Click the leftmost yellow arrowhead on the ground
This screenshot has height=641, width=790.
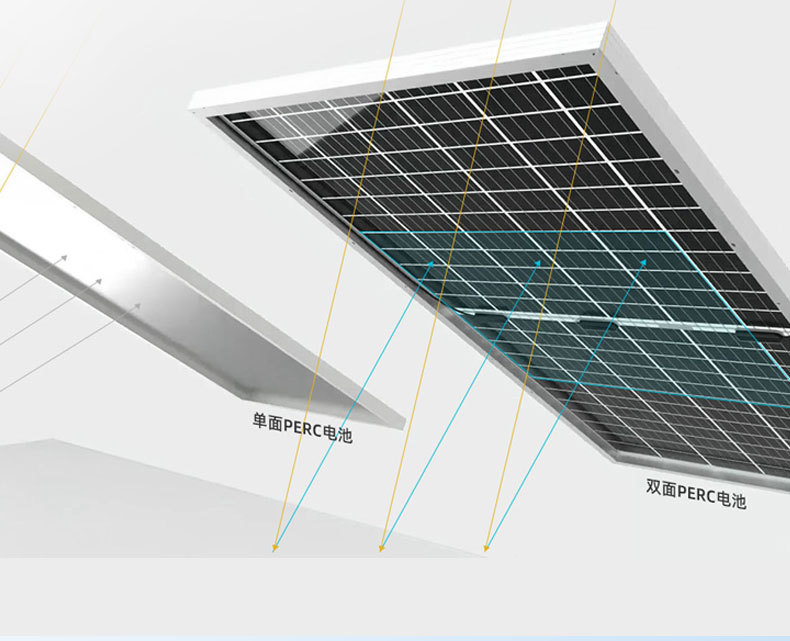[x=275, y=547]
